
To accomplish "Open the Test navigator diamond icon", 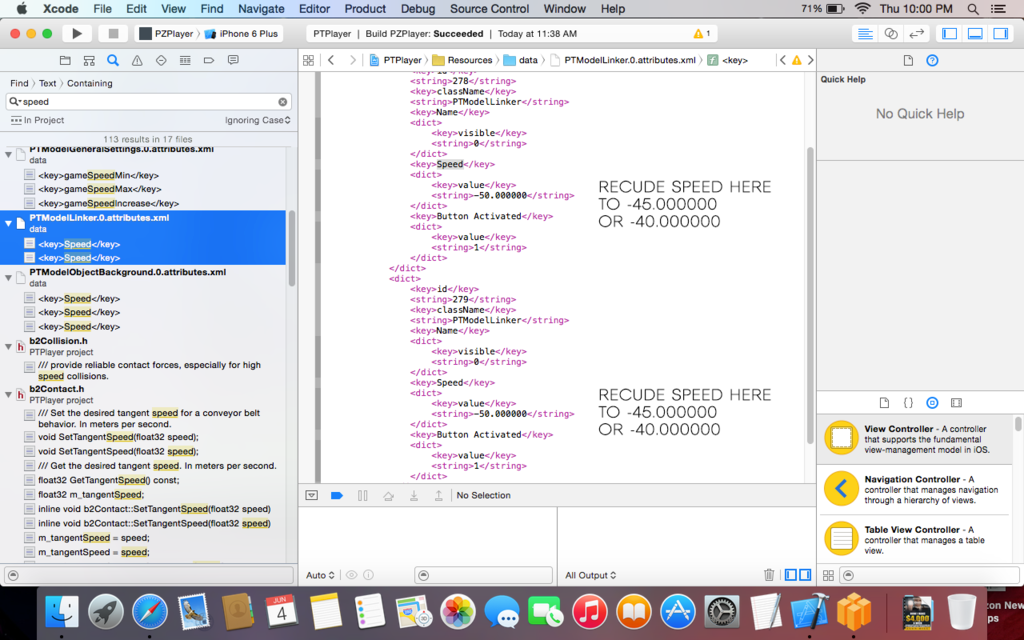I will coord(161,60).
